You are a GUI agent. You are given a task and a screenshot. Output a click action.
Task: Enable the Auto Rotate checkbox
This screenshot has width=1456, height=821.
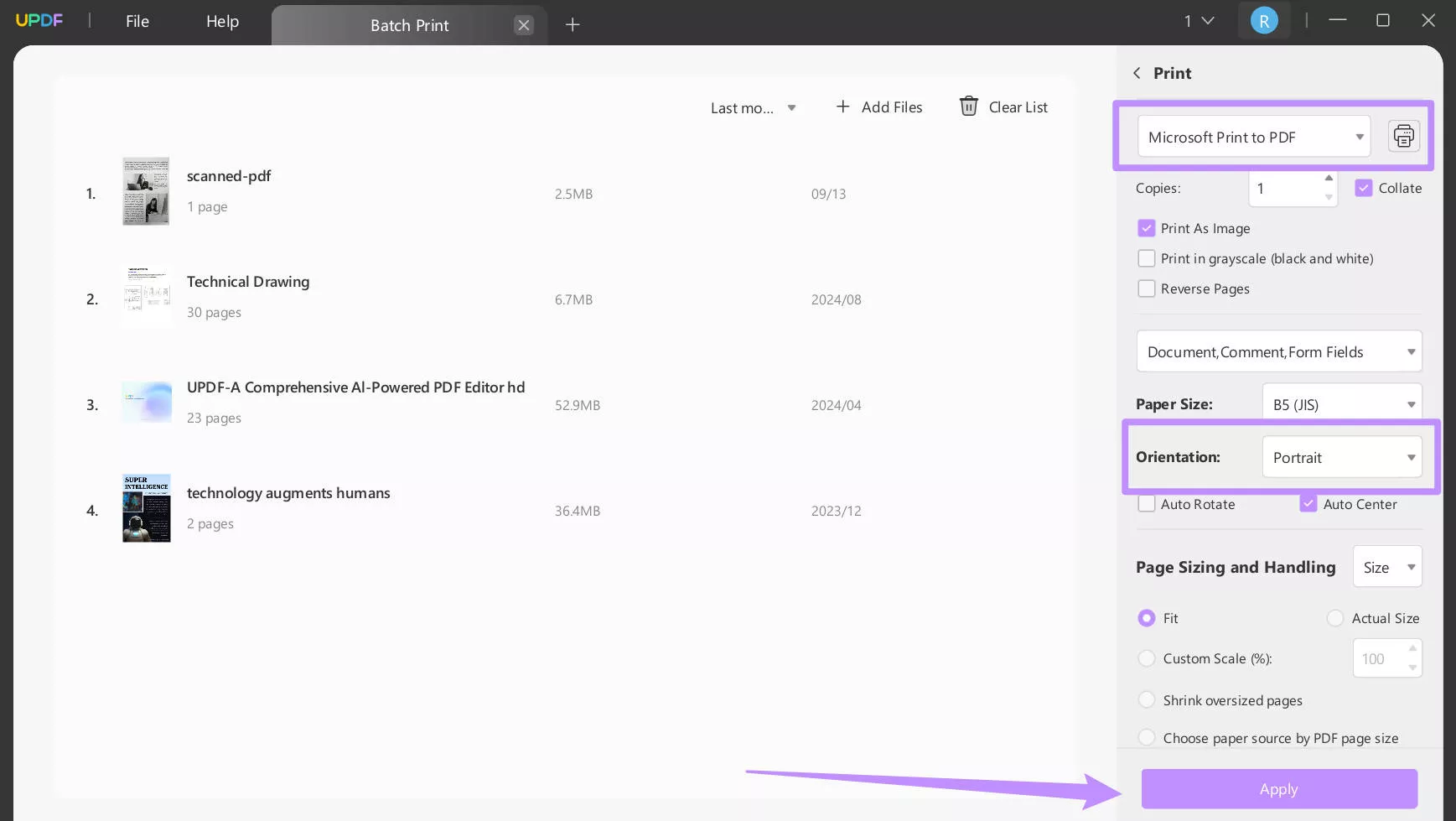click(x=1147, y=504)
